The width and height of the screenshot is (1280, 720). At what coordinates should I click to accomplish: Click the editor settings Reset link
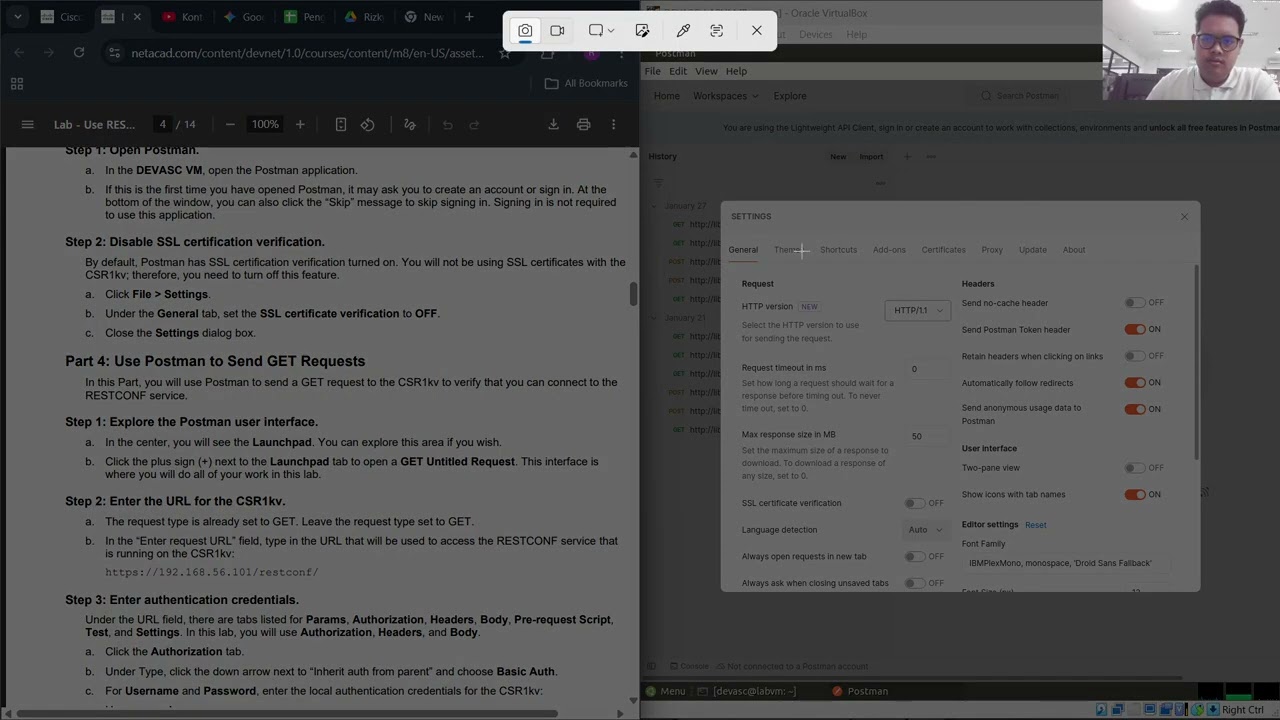click(1036, 525)
